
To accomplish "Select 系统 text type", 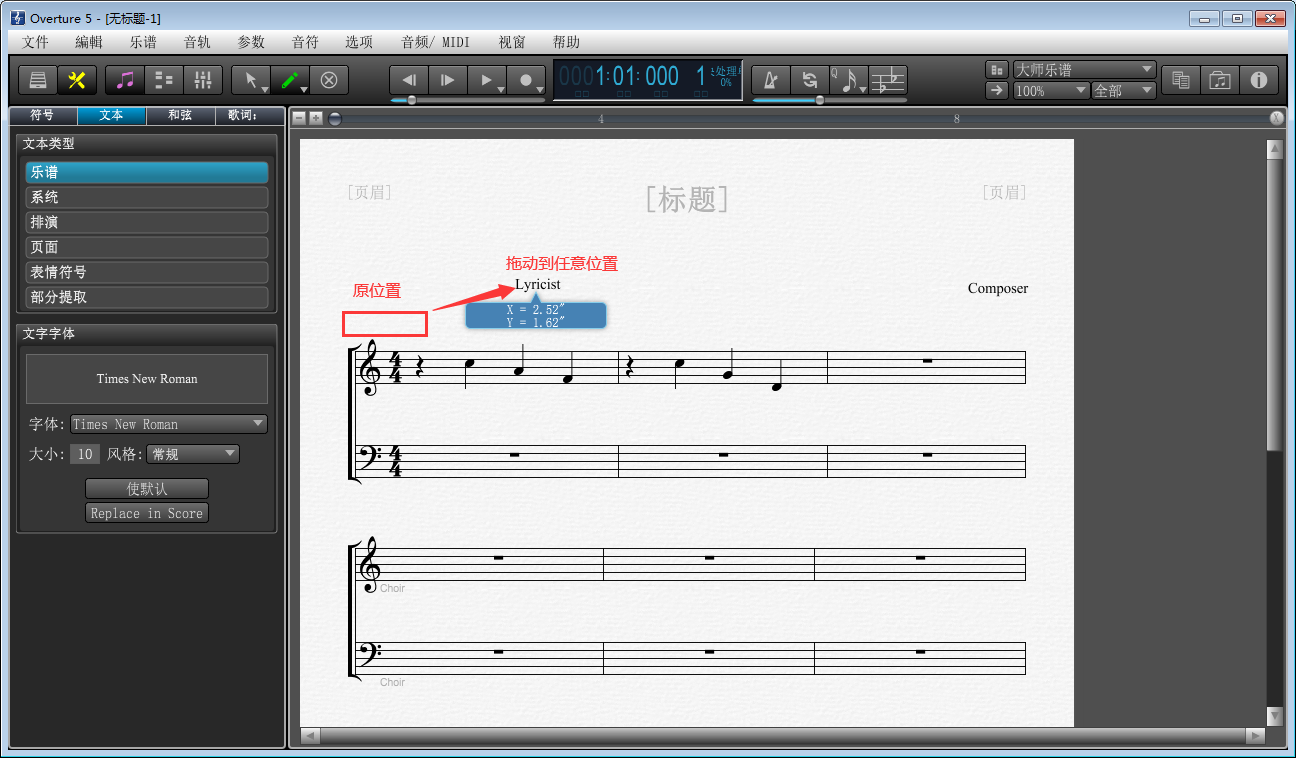I will tap(147, 197).
